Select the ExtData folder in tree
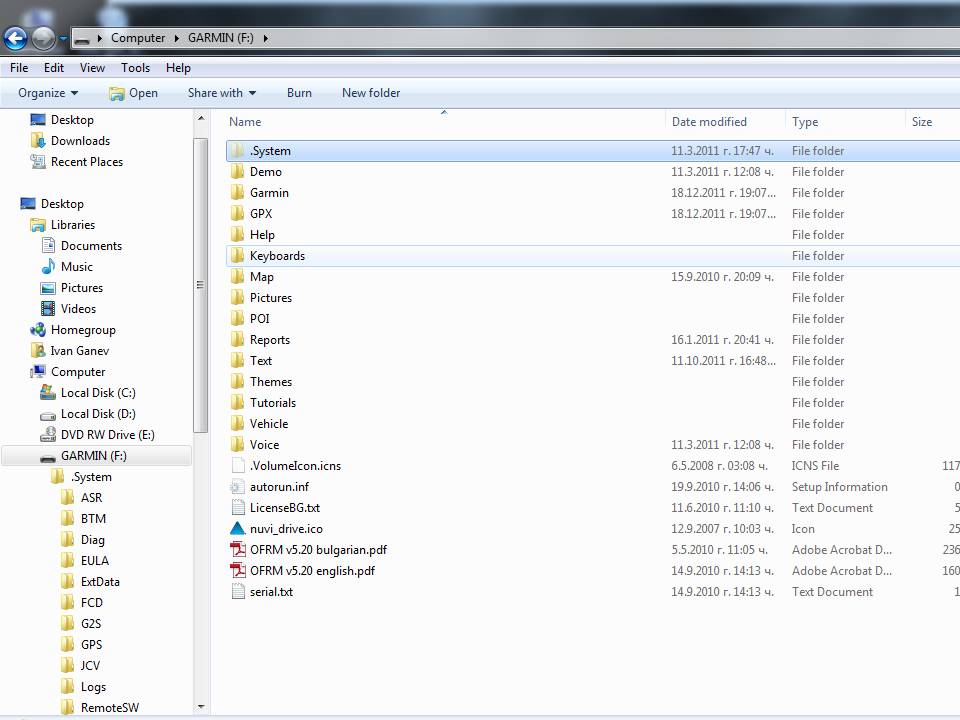Screen dimensions: 960x720 pyautogui.click(x=100, y=582)
